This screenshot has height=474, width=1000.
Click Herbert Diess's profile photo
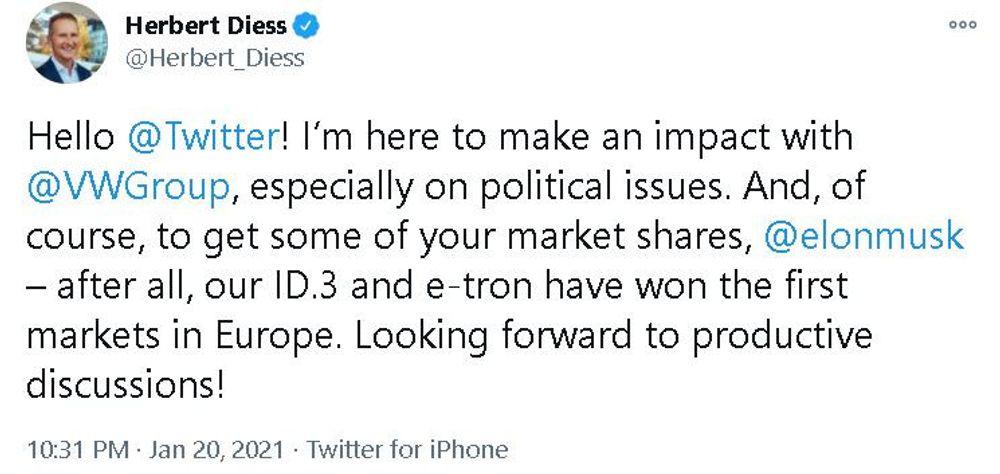66,42
